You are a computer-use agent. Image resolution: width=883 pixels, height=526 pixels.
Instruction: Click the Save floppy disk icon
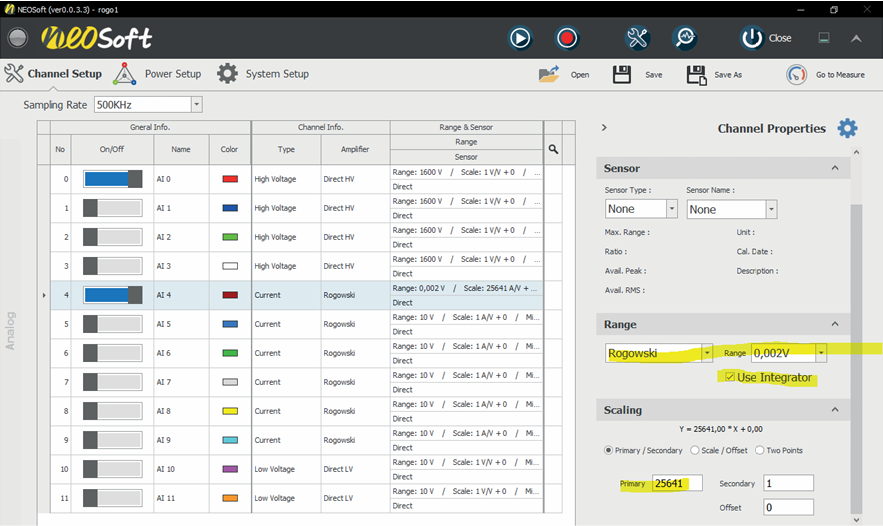(622, 74)
